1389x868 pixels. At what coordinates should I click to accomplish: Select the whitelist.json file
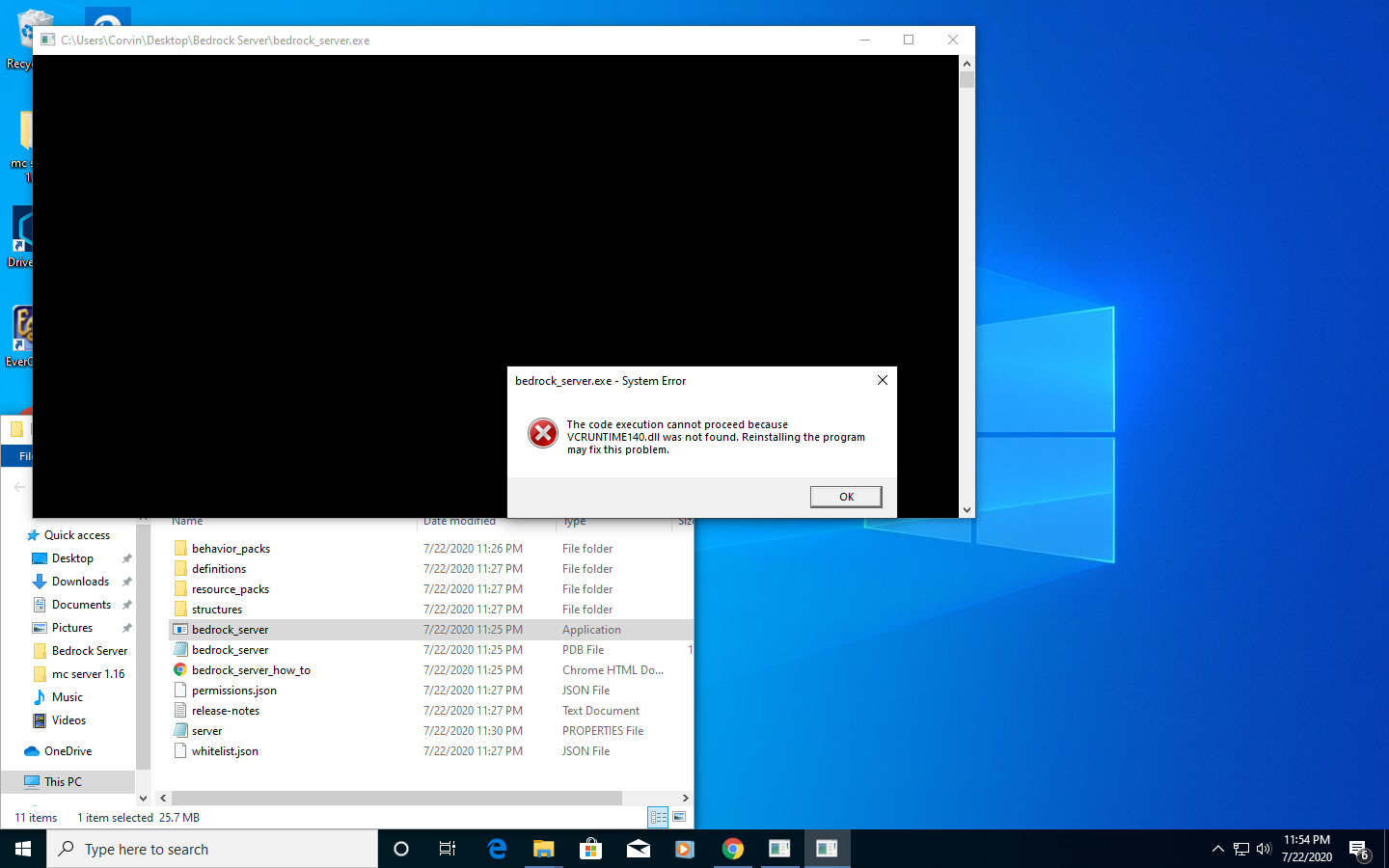click(x=225, y=751)
